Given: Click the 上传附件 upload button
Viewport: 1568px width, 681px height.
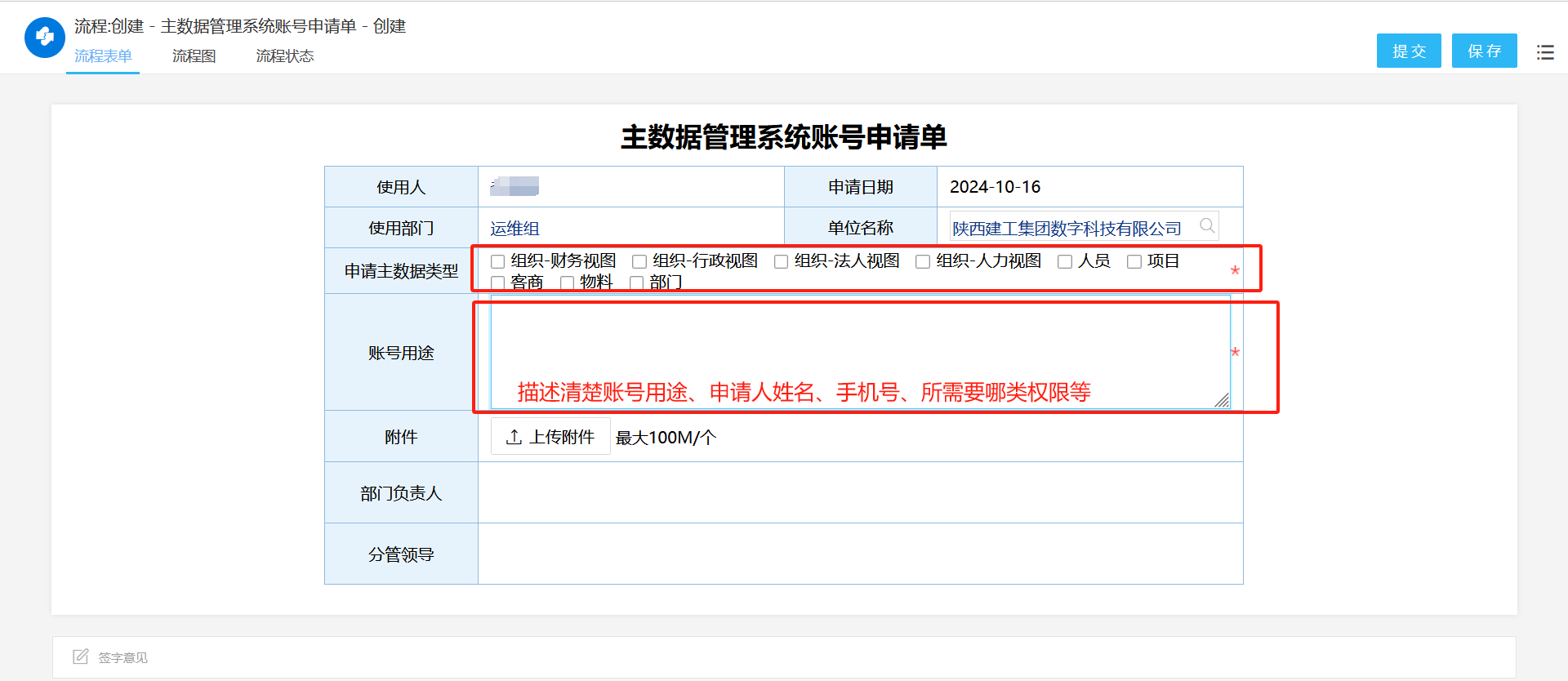Looking at the screenshot, I should [x=550, y=437].
